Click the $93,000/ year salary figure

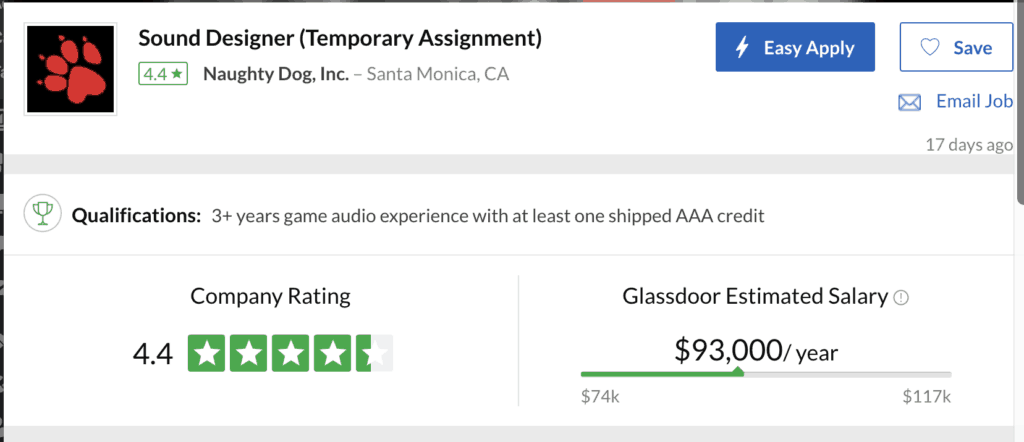pos(756,351)
